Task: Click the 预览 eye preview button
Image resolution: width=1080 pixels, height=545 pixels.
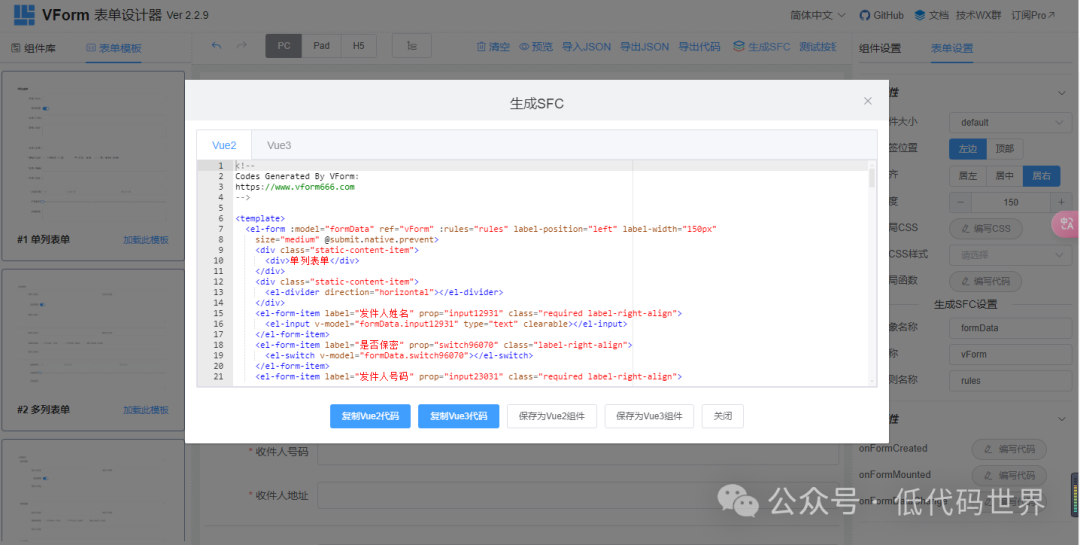Action: coord(535,46)
